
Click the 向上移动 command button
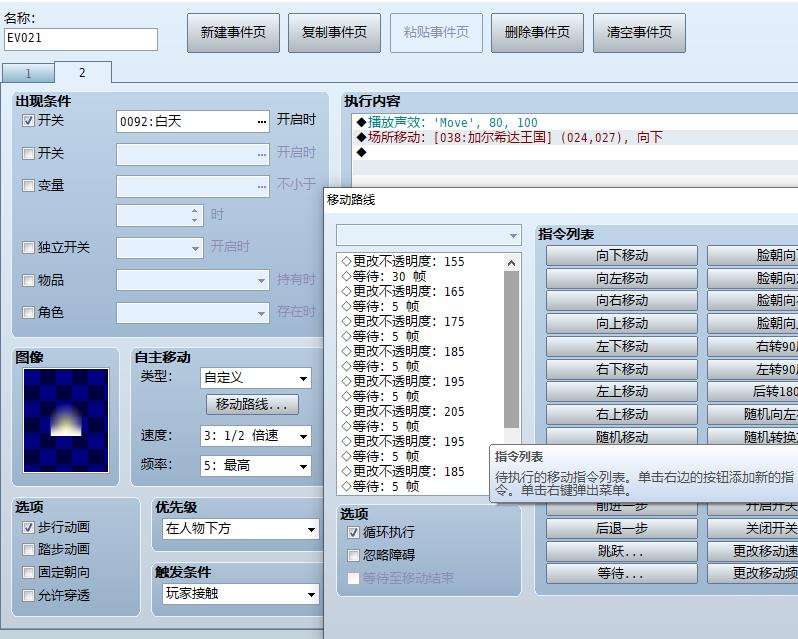click(x=622, y=324)
